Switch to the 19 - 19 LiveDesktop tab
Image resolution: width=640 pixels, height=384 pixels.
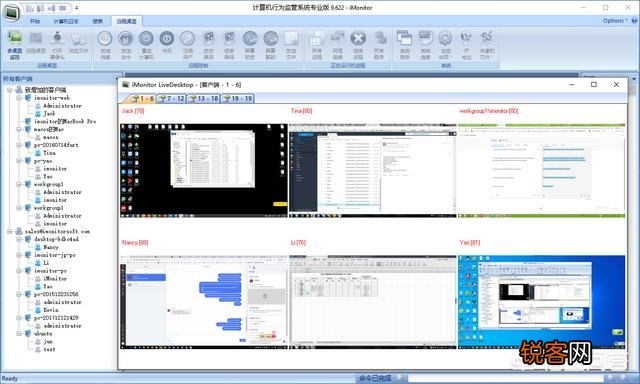[238, 98]
